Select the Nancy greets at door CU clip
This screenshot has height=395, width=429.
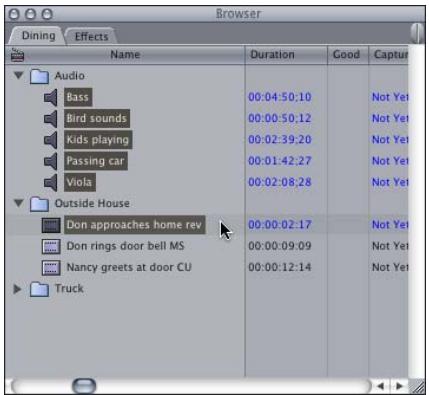(129, 268)
